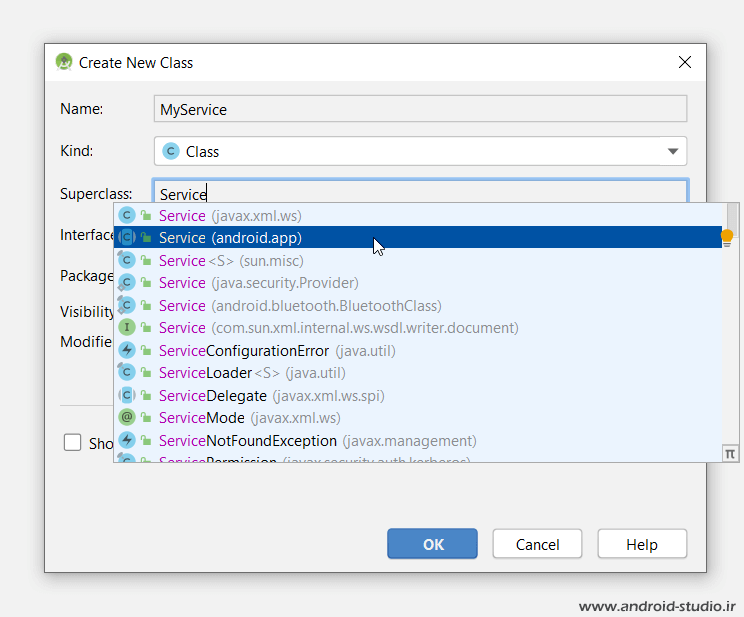Image resolution: width=744 pixels, height=617 pixels.
Task: Click the Cancel button
Action: tap(538, 544)
